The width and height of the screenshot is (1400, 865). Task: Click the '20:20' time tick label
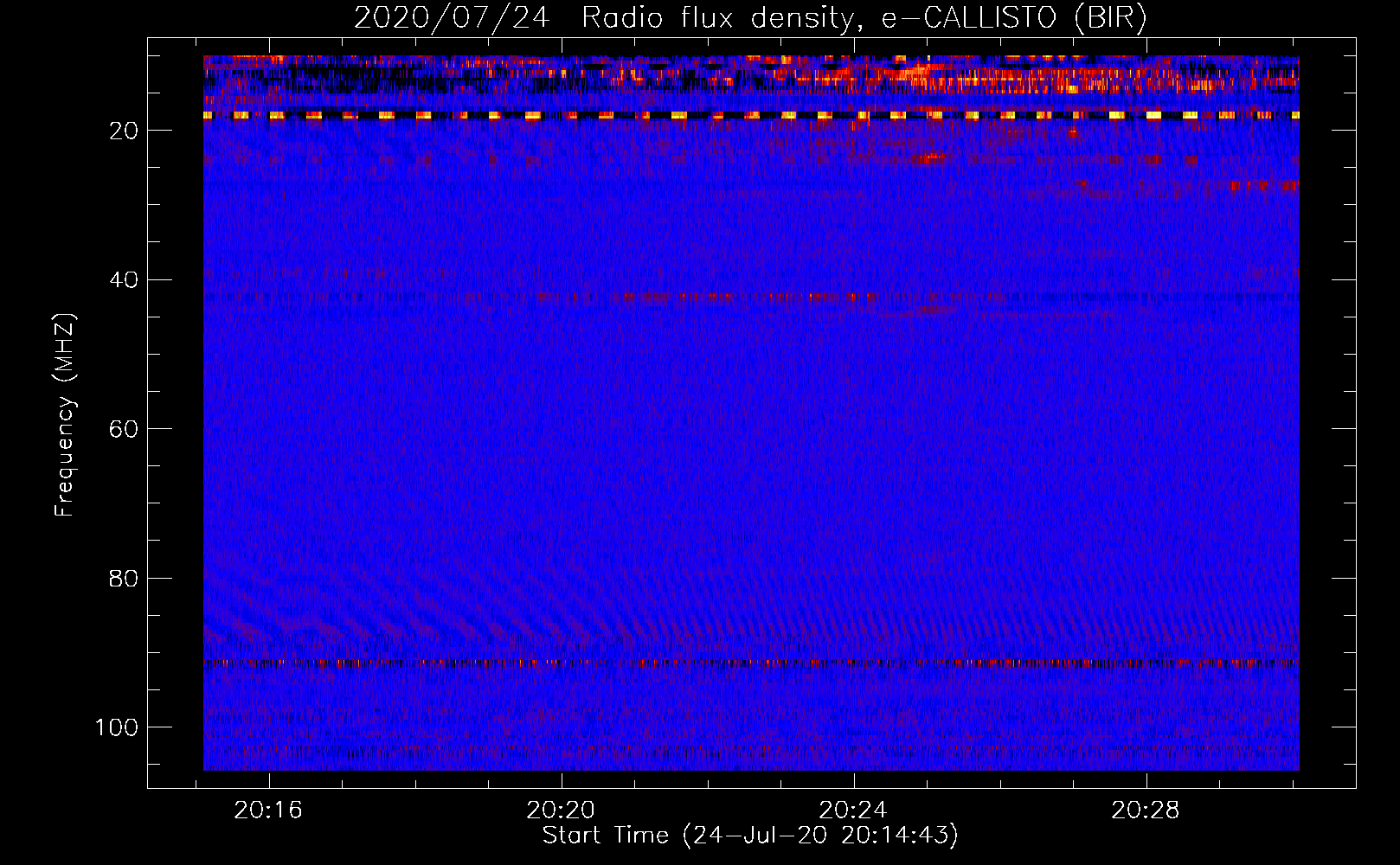pos(561,811)
